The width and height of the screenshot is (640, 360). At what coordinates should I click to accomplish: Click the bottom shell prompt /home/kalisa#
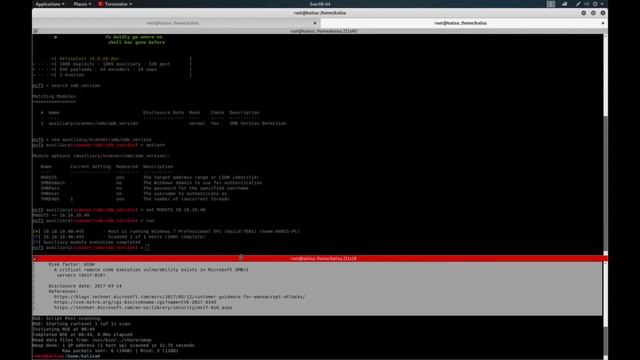pos(67,356)
